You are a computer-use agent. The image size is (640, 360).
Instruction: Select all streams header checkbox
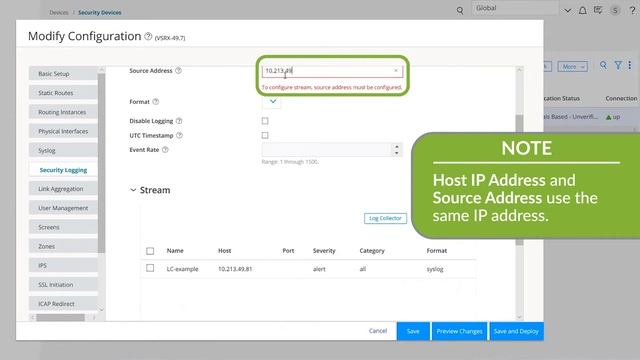[150, 251]
